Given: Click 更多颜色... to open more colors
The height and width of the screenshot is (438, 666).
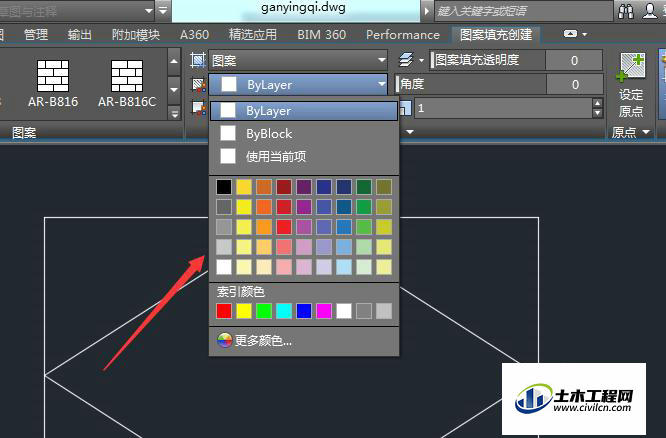Looking at the screenshot, I should click(263, 341).
